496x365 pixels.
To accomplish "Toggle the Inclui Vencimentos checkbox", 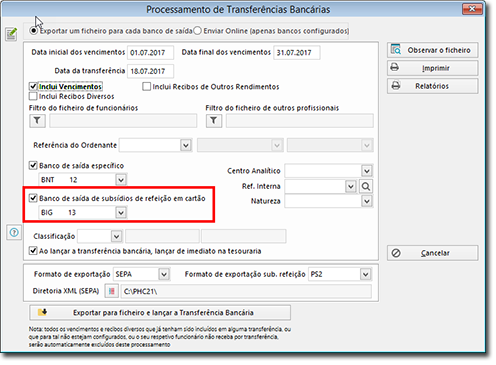I will (x=33, y=87).
